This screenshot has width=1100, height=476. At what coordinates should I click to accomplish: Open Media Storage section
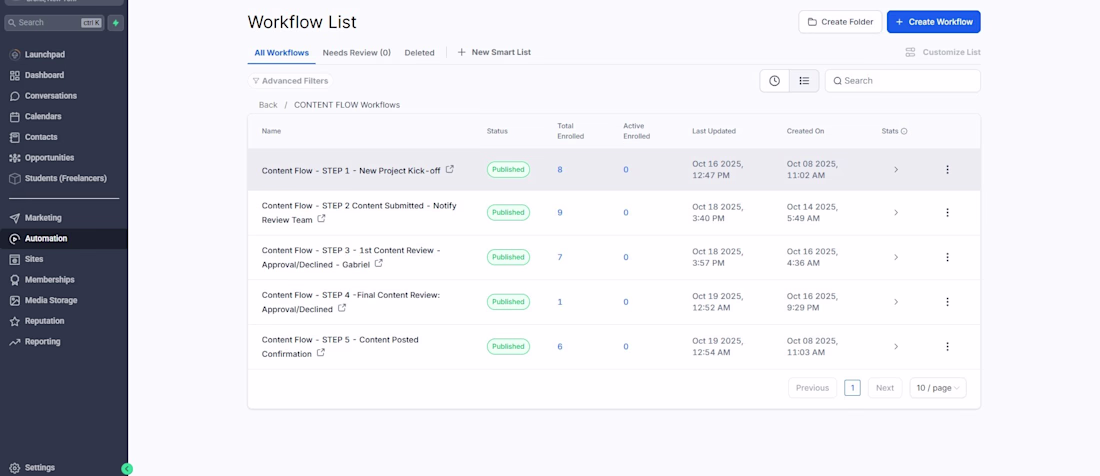(x=50, y=300)
